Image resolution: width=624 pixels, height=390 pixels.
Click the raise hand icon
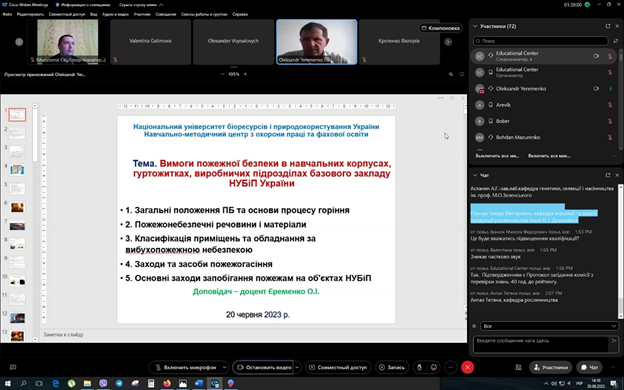(x=419, y=367)
